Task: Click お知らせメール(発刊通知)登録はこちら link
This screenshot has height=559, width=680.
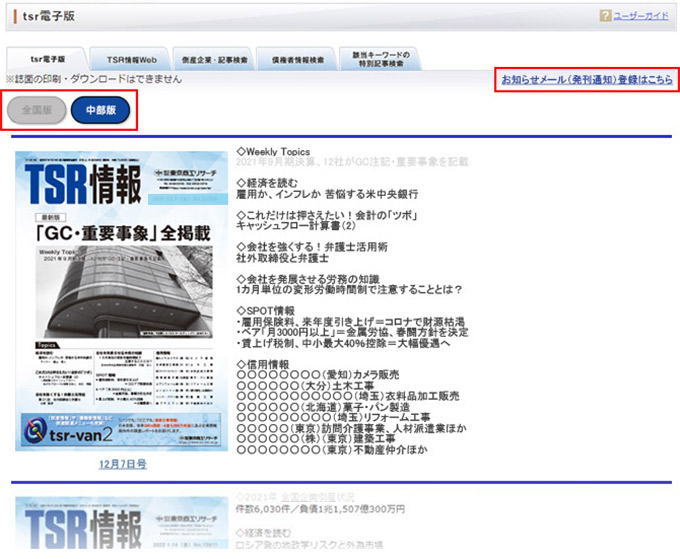Action: tap(587, 80)
